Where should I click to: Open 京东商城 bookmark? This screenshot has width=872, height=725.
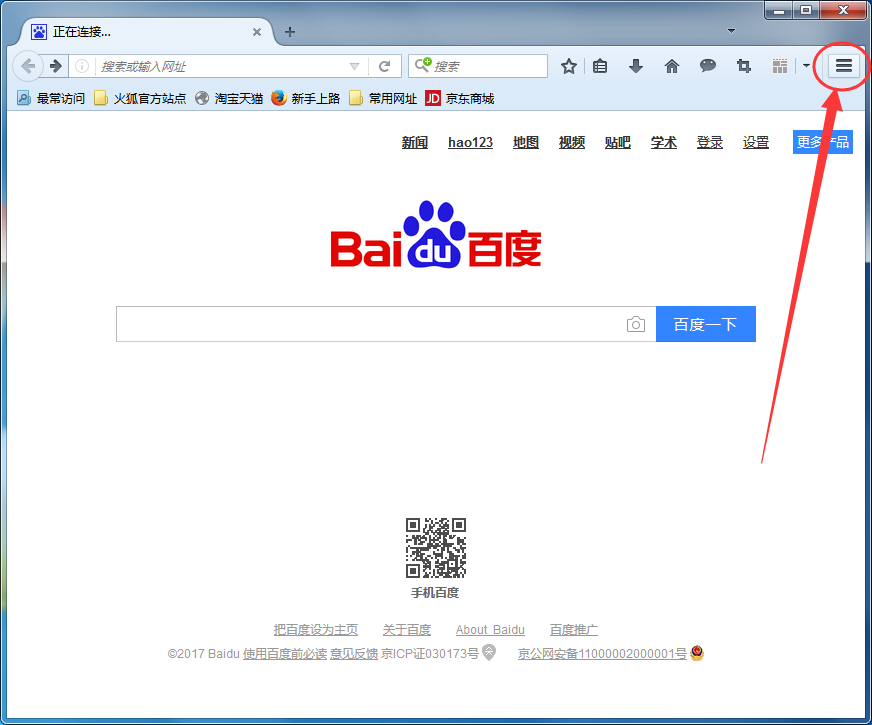pos(460,98)
